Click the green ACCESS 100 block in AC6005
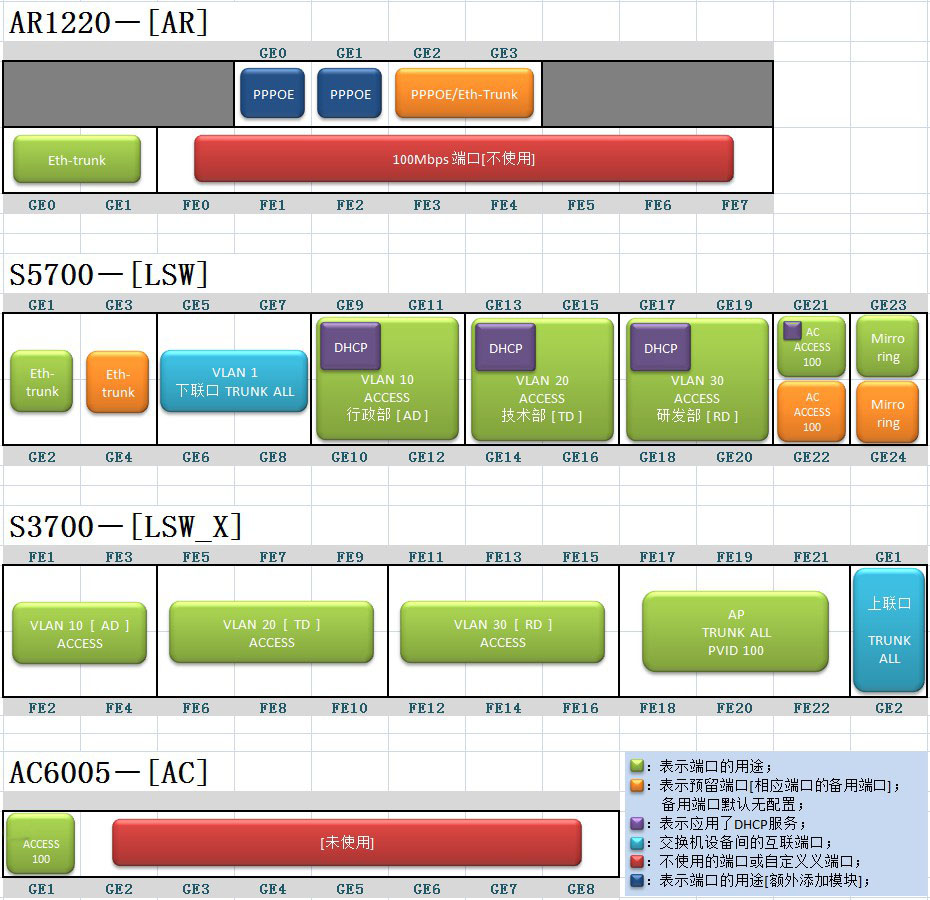This screenshot has width=930, height=900. pyautogui.click(x=40, y=844)
